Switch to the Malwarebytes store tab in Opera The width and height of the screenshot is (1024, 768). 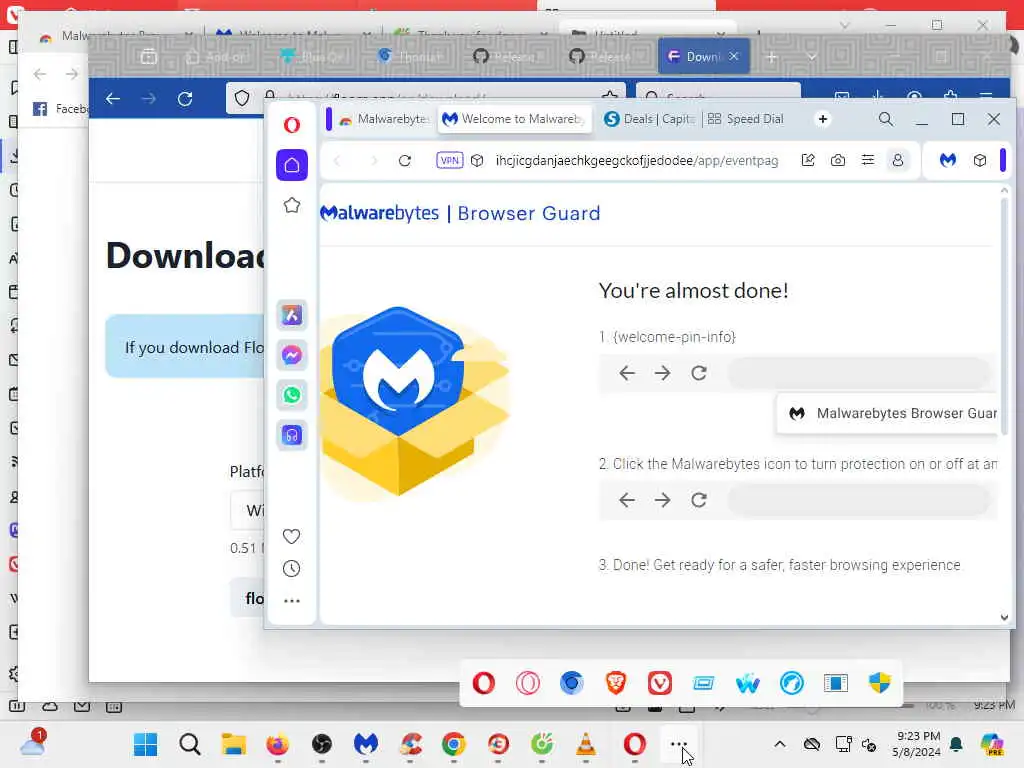[385, 119]
